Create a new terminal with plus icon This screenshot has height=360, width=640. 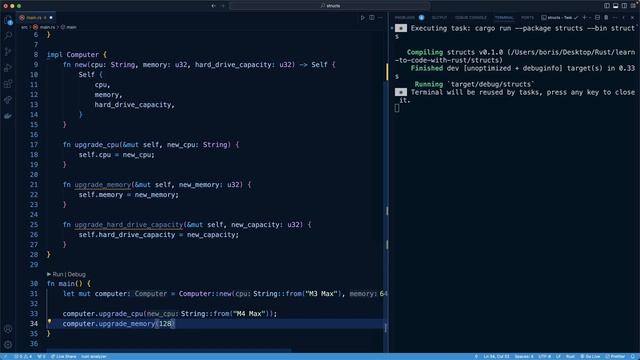pyautogui.click(x=584, y=18)
